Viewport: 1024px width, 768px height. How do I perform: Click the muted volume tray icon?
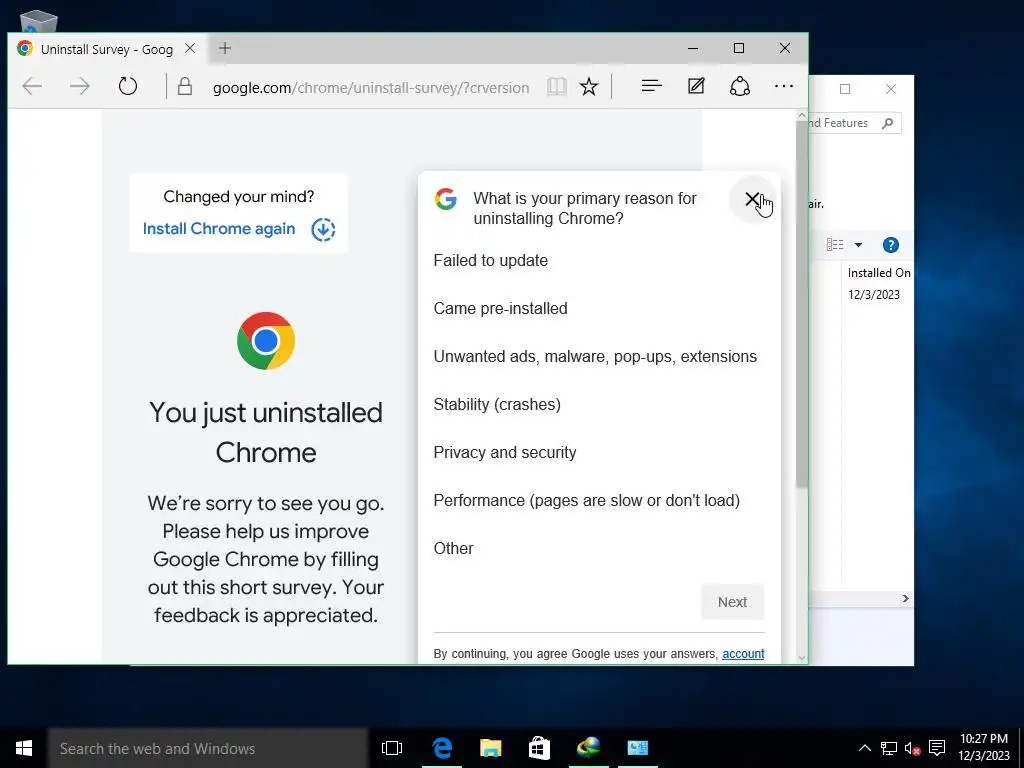912,748
